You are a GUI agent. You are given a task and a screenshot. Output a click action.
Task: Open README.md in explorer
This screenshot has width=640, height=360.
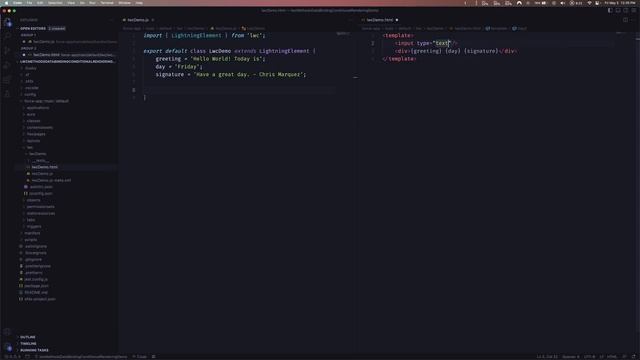(36, 292)
